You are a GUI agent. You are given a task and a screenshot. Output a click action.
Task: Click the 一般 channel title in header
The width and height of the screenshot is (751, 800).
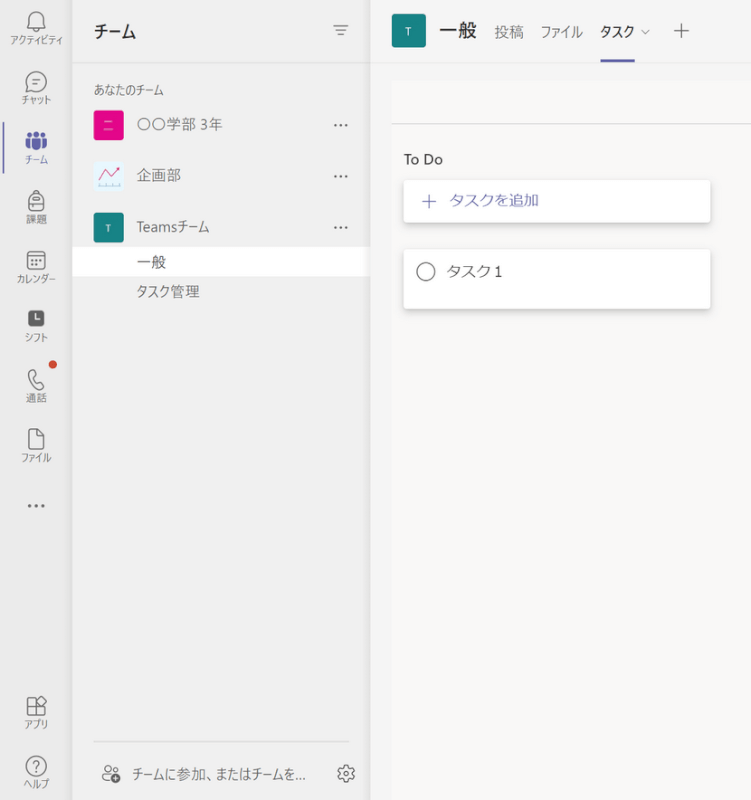pyautogui.click(x=458, y=31)
